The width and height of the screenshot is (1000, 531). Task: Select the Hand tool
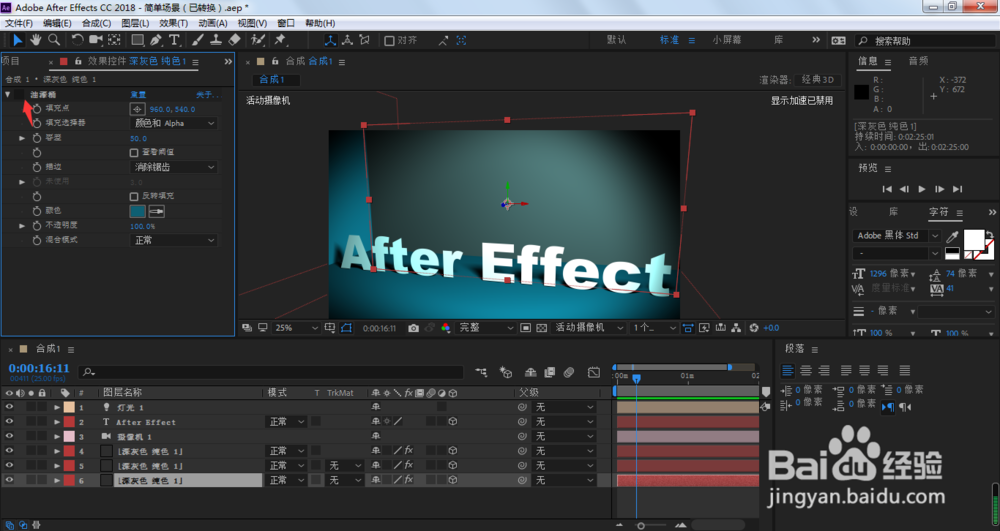tap(36, 40)
